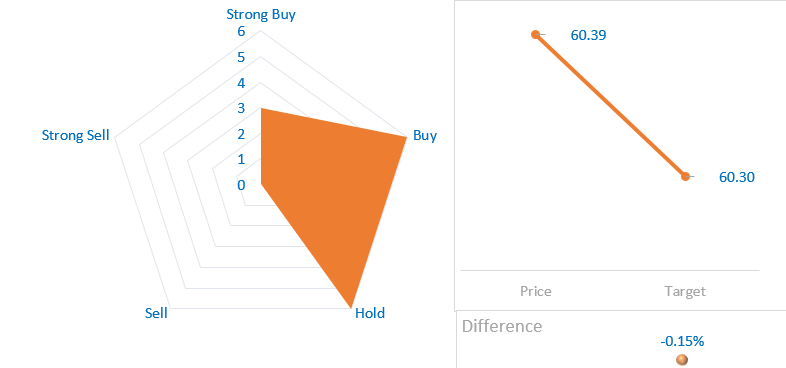Click the Hold label on radar chart
Image resolution: width=786 pixels, height=368 pixels.
coord(370,313)
